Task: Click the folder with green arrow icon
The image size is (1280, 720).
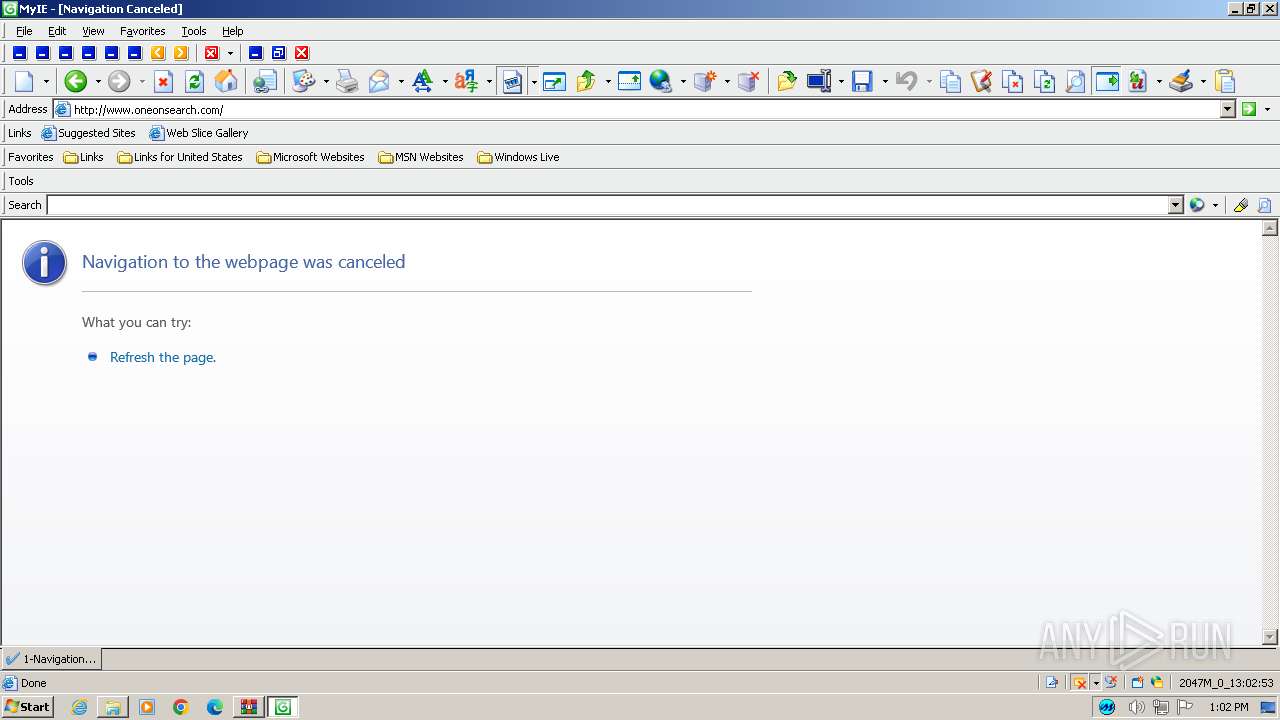Action: (x=787, y=82)
